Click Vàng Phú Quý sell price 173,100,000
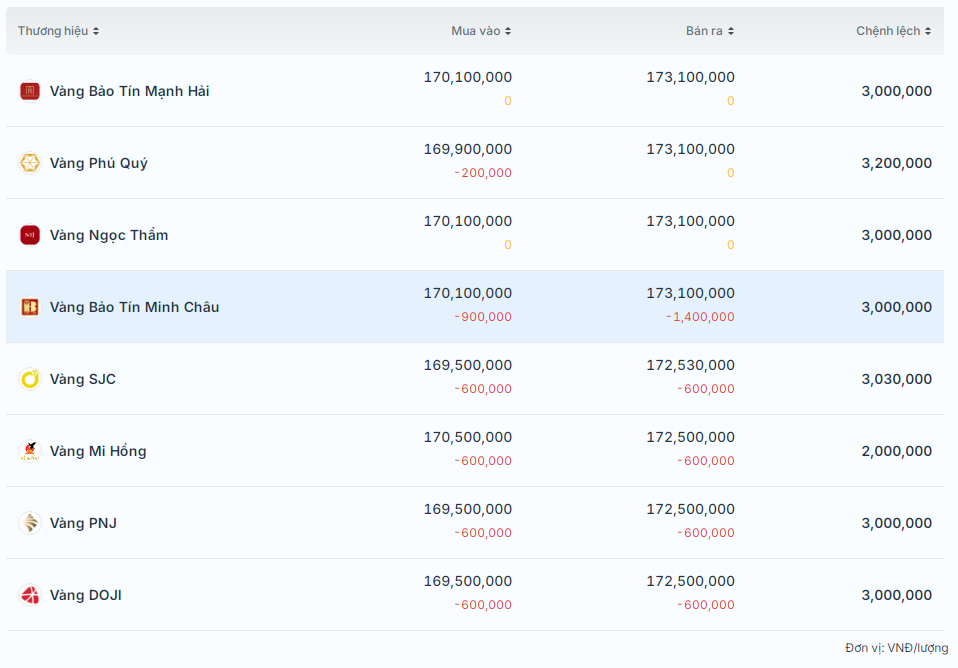 [x=690, y=149]
